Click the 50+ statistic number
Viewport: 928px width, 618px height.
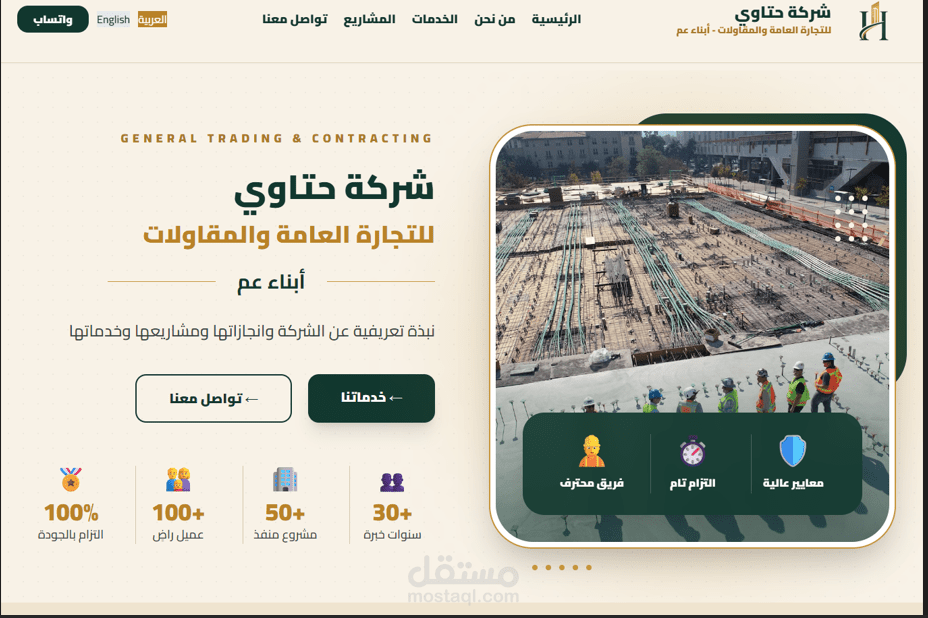[x=285, y=513]
